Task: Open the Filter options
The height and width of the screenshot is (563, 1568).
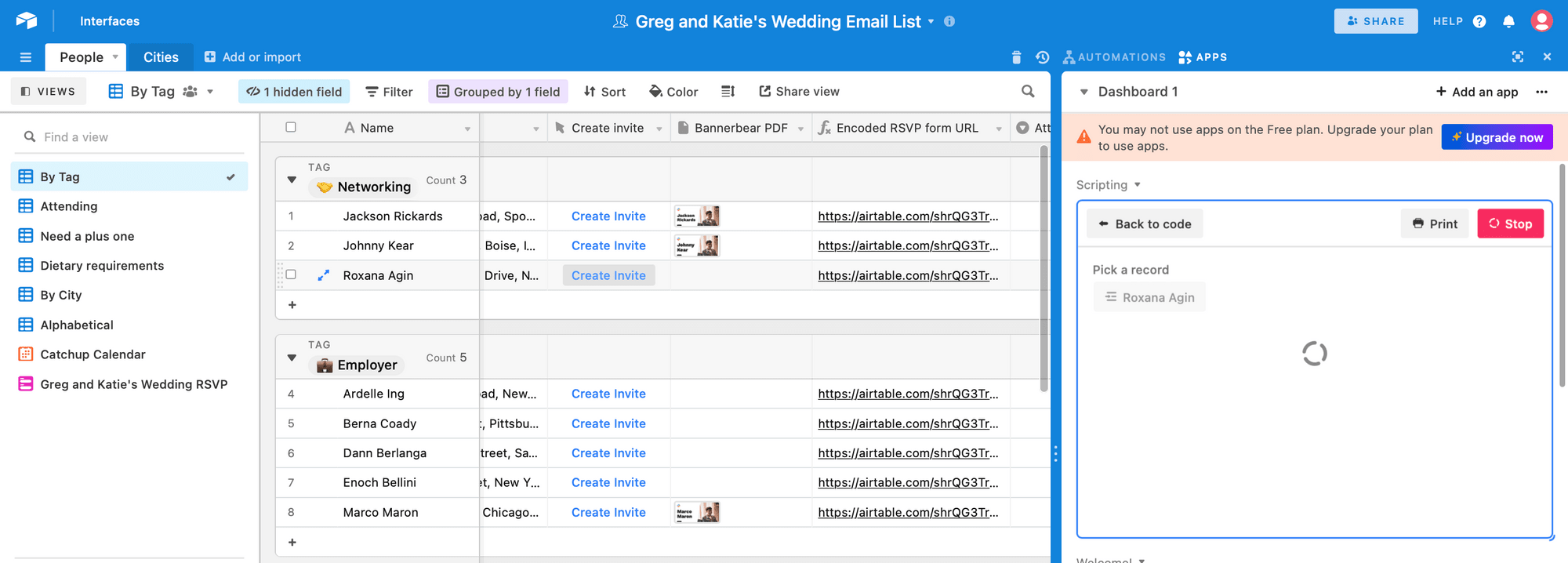Action: [x=389, y=92]
